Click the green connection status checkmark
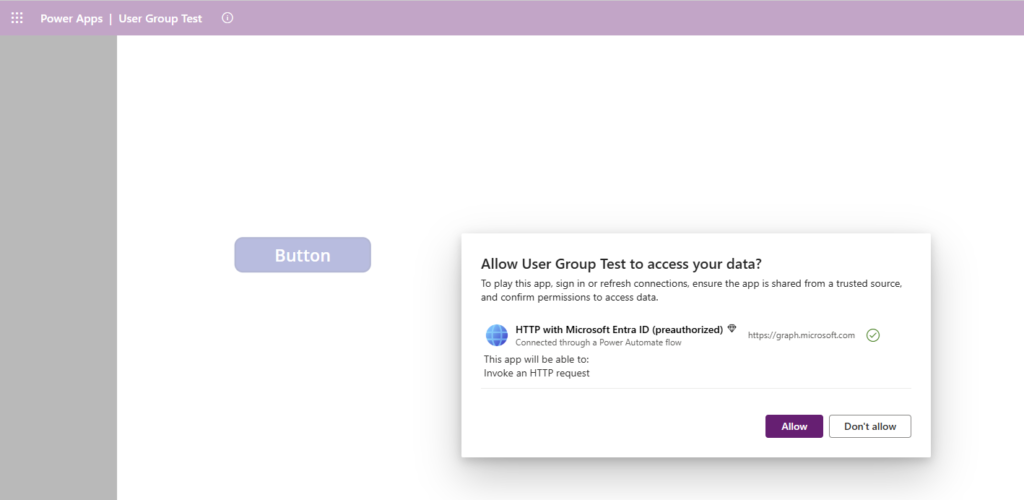 [x=873, y=335]
